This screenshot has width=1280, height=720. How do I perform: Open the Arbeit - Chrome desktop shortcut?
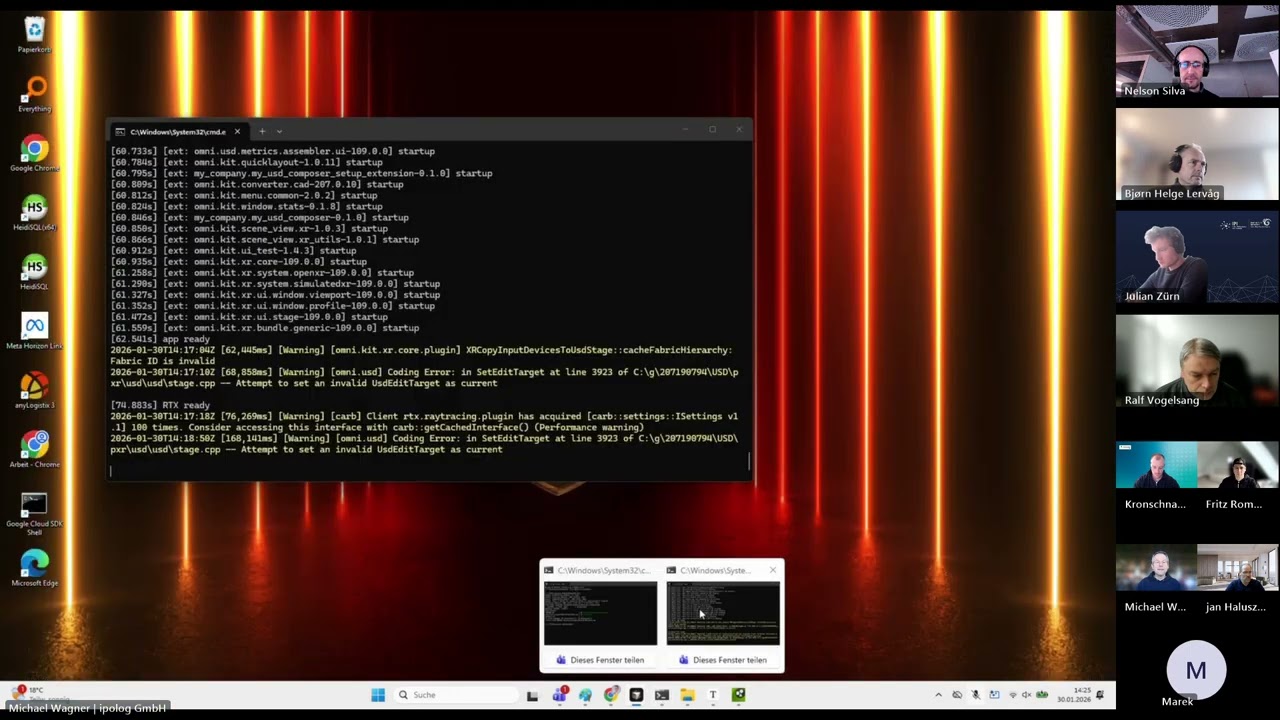click(x=34, y=449)
